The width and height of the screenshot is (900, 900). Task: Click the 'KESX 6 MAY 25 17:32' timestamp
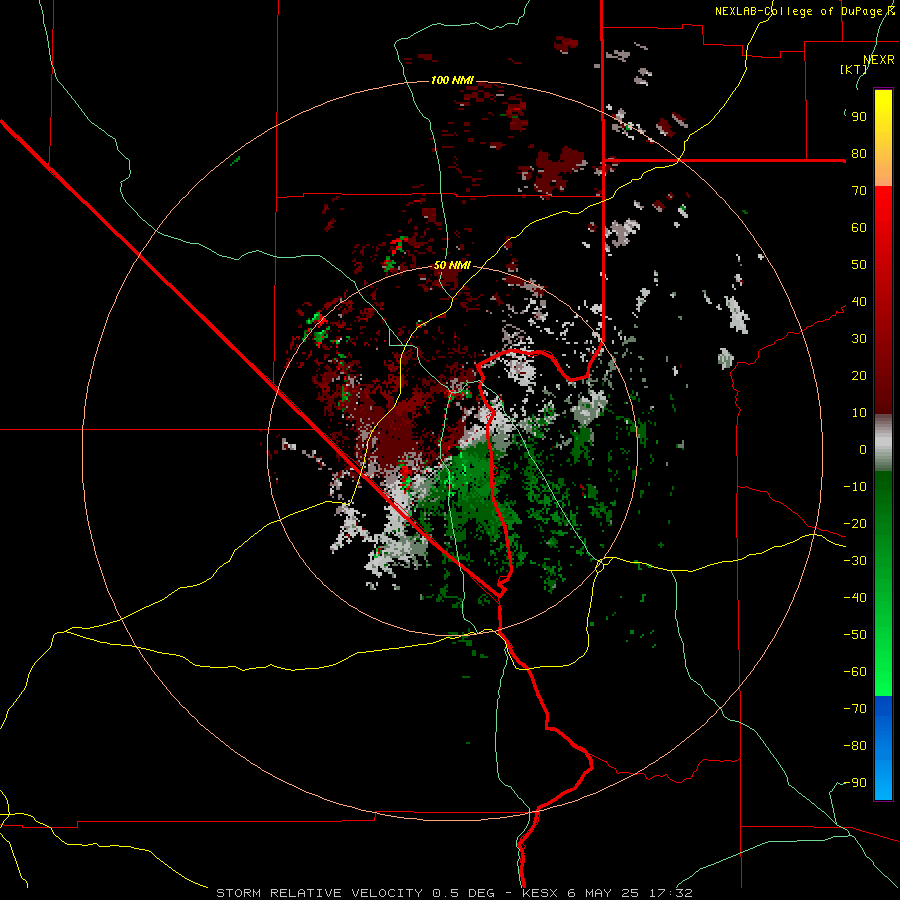pyautogui.click(x=607, y=893)
